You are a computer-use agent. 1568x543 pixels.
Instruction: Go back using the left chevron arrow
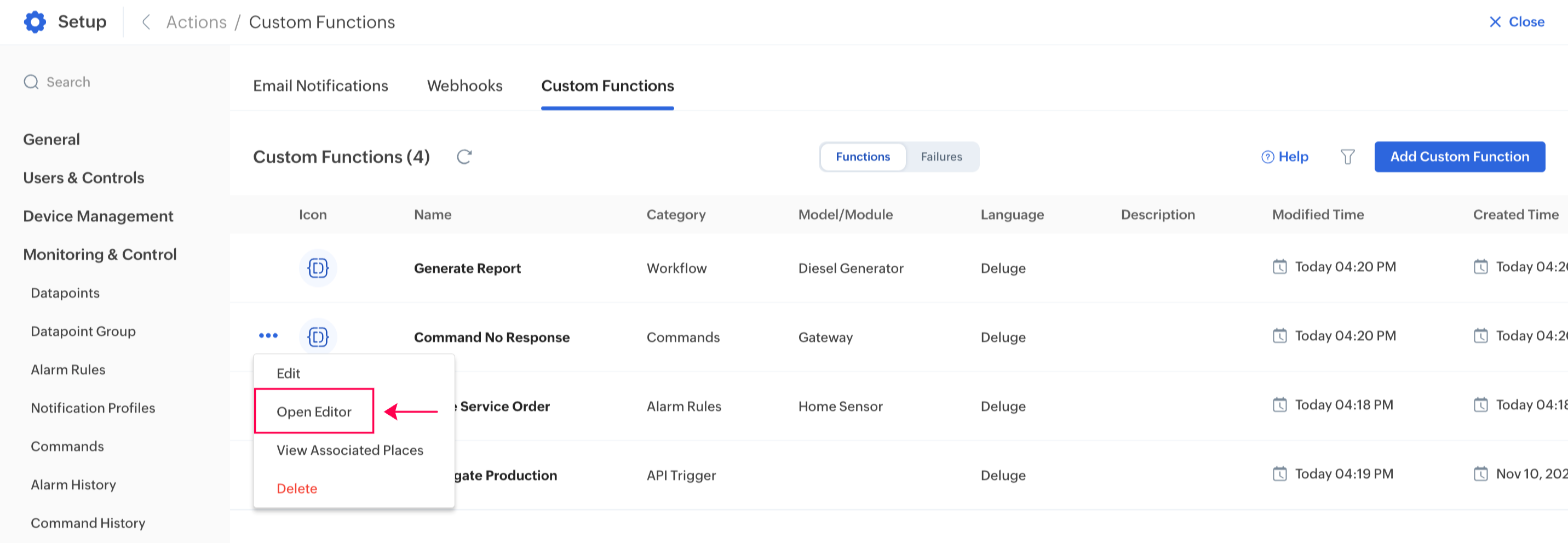click(x=146, y=22)
